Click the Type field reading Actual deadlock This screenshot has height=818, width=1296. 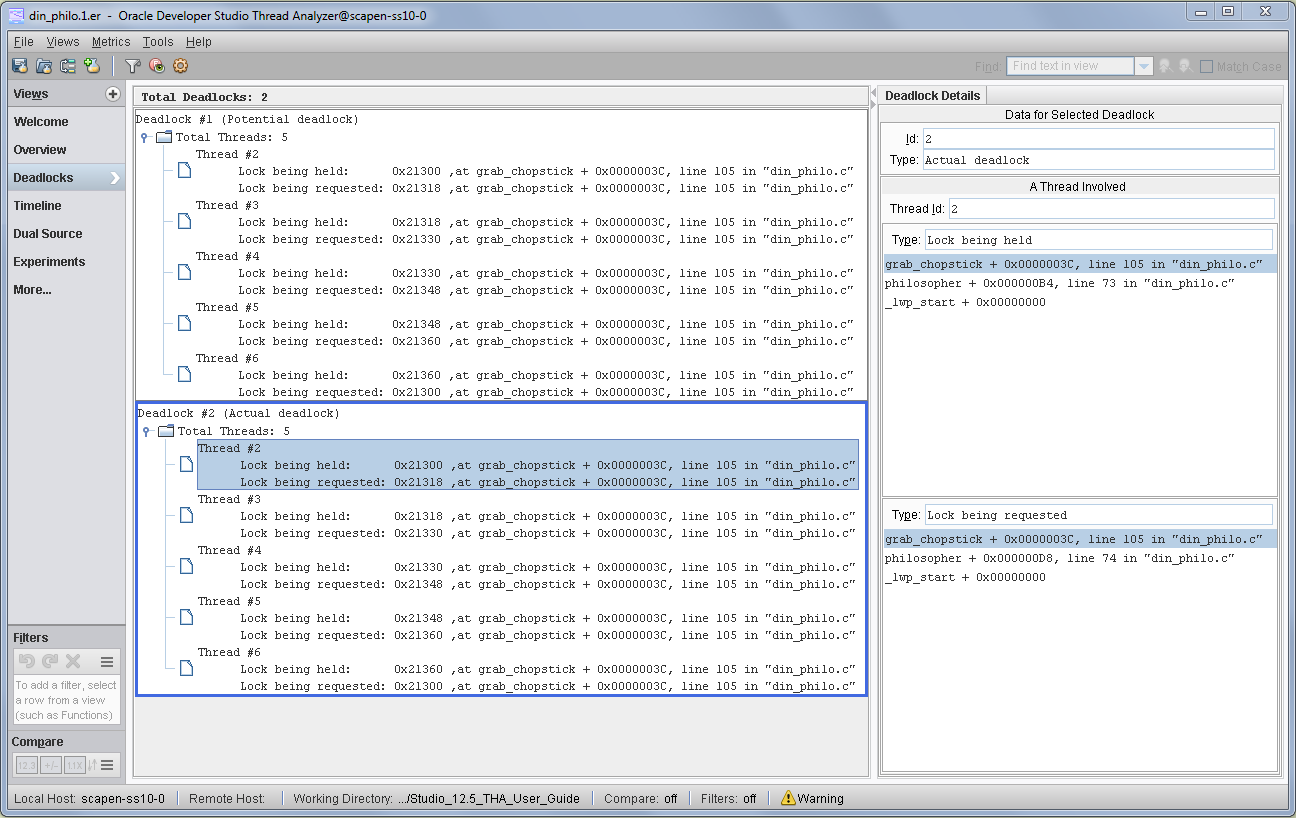click(x=1097, y=160)
